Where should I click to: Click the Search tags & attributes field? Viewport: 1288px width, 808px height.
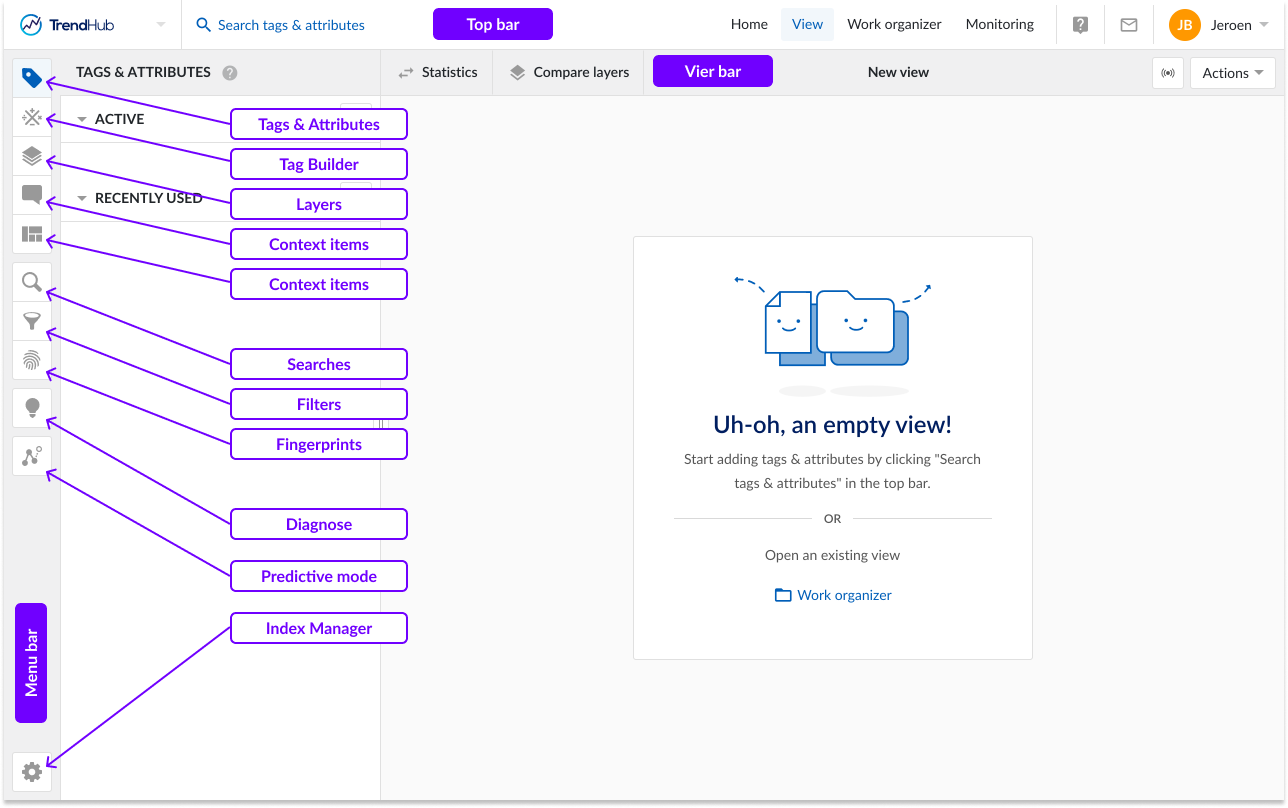(290, 25)
